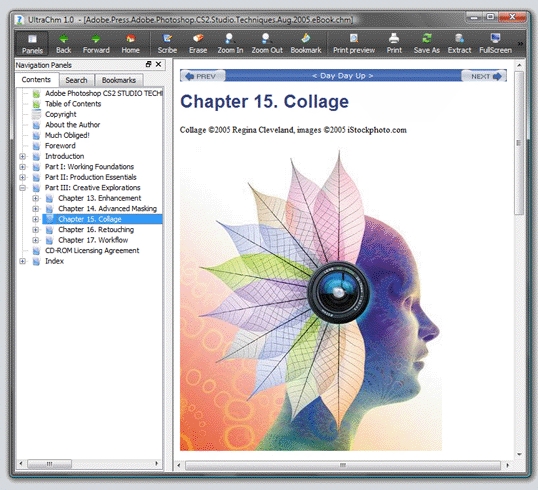Image resolution: width=538 pixels, height=490 pixels.
Task: Click the Foreword book icon
Action: click(36, 146)
